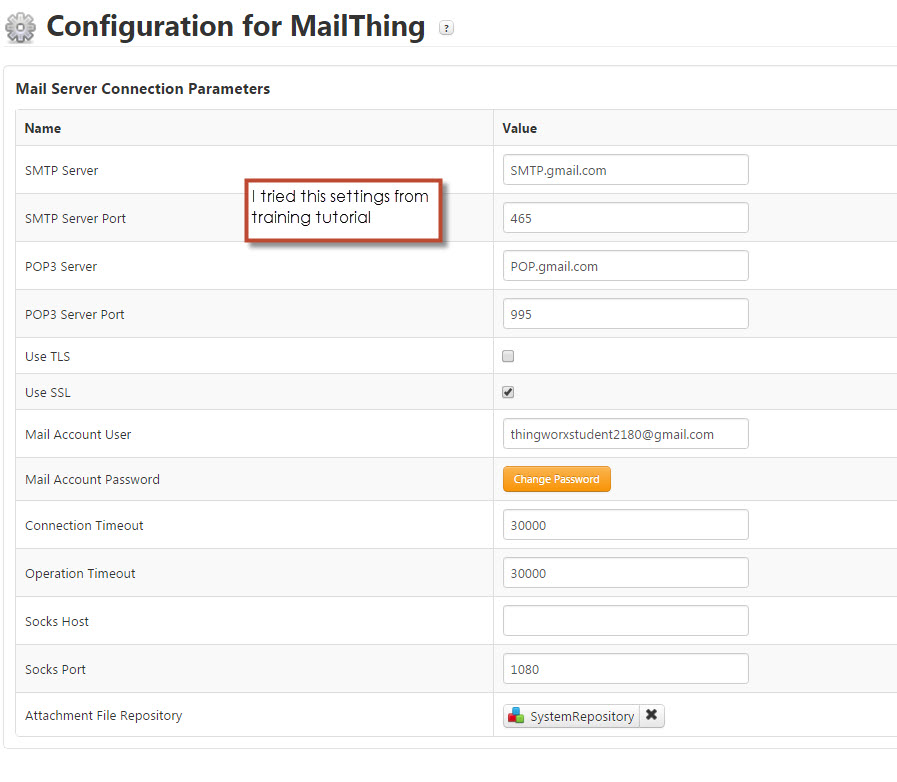The height and width of the screenshot is (782, 897).
Task: Click the Mail Account User email field
Action: pos(625,433)
